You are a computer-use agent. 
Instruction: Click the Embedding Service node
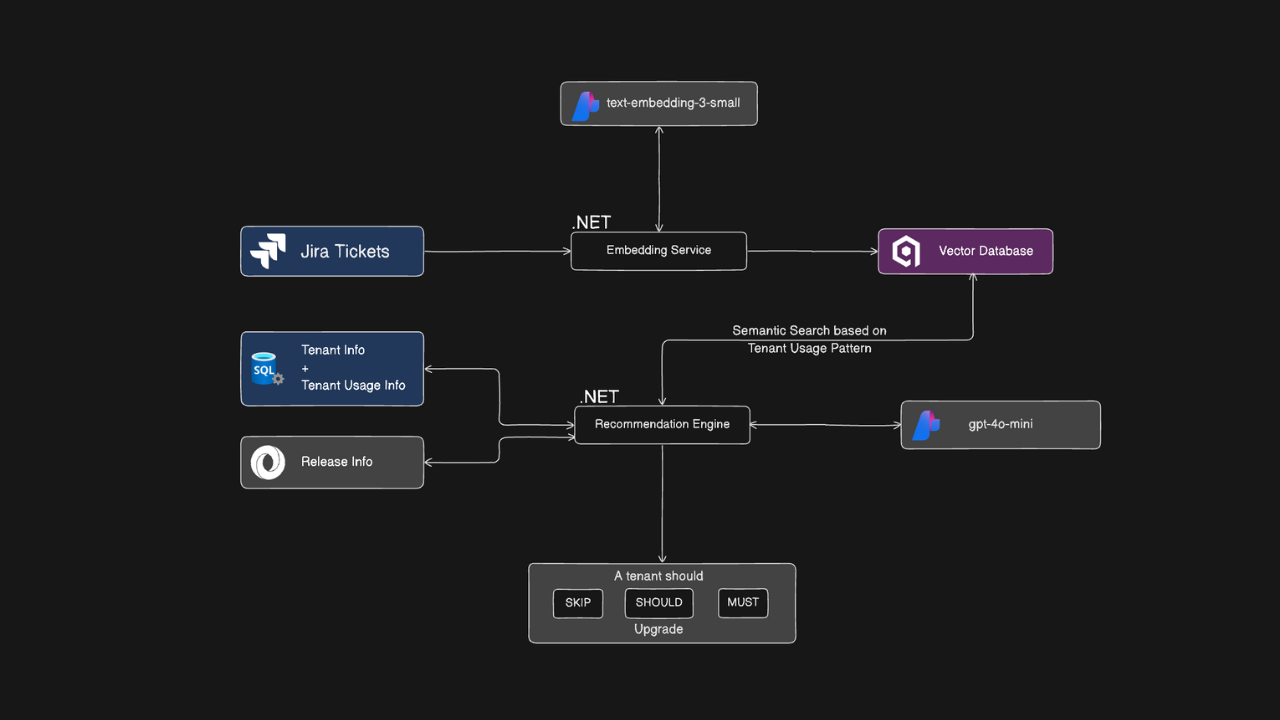(658, 250)
